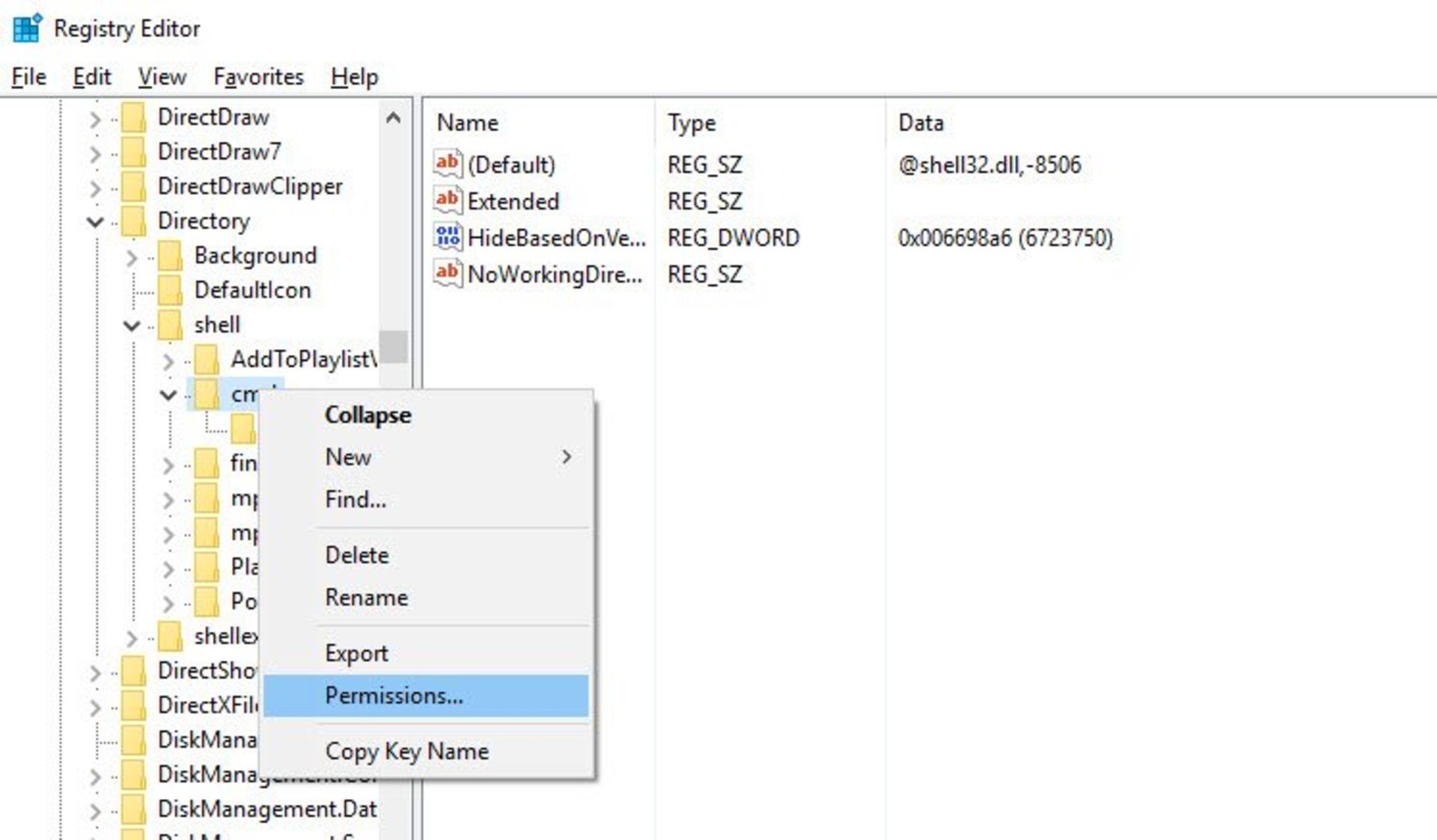Expand the DirectShow key
The image size is (1437, 840).
point(95,672)
